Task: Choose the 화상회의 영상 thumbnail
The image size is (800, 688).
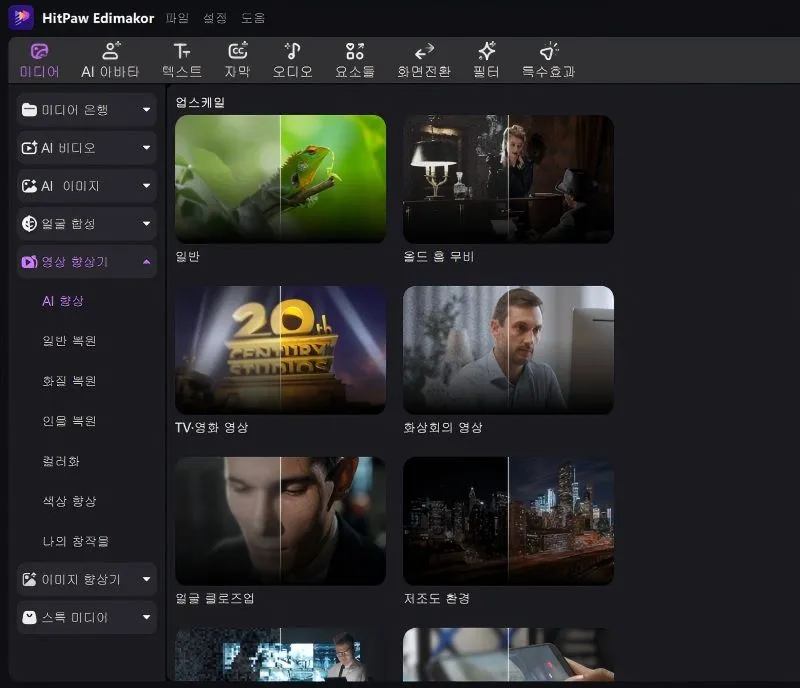Action: coord(508,350)
